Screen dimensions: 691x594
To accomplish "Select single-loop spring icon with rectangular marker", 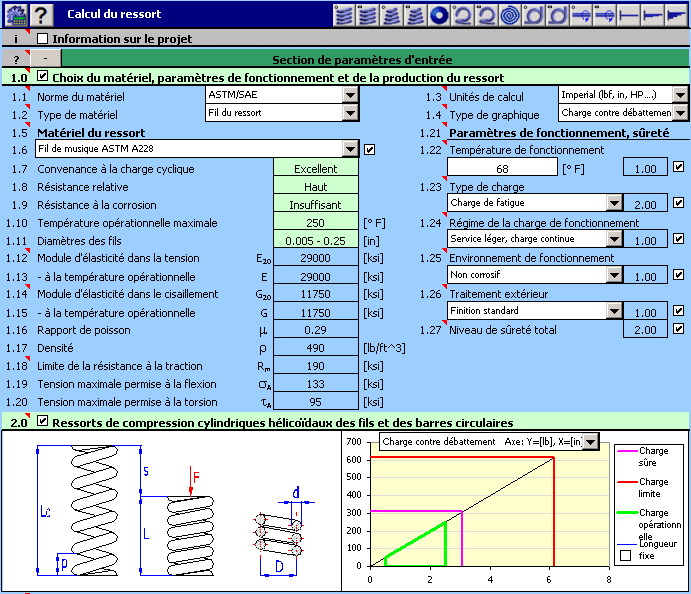I will tap(487, 15).
